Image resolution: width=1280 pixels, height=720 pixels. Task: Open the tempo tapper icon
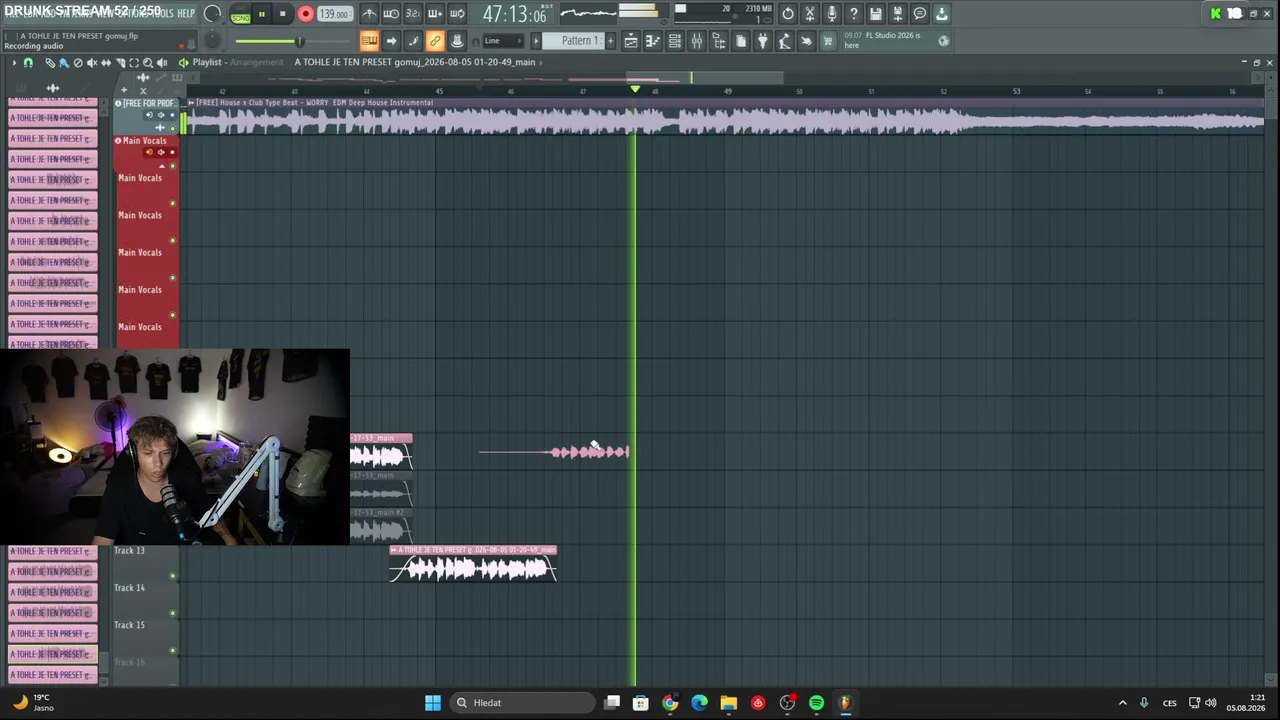click(x=785, y=41)
